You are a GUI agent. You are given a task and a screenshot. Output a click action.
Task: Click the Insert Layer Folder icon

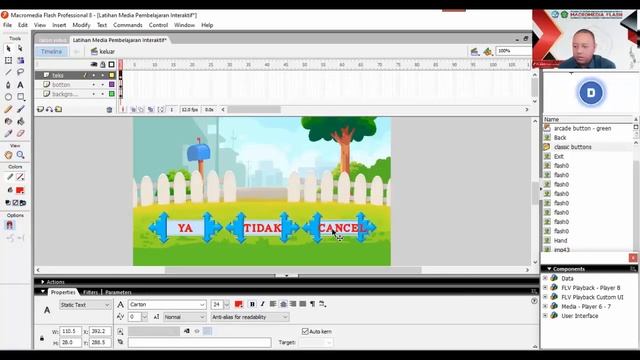pyautogui.click(x=59, y=109)
